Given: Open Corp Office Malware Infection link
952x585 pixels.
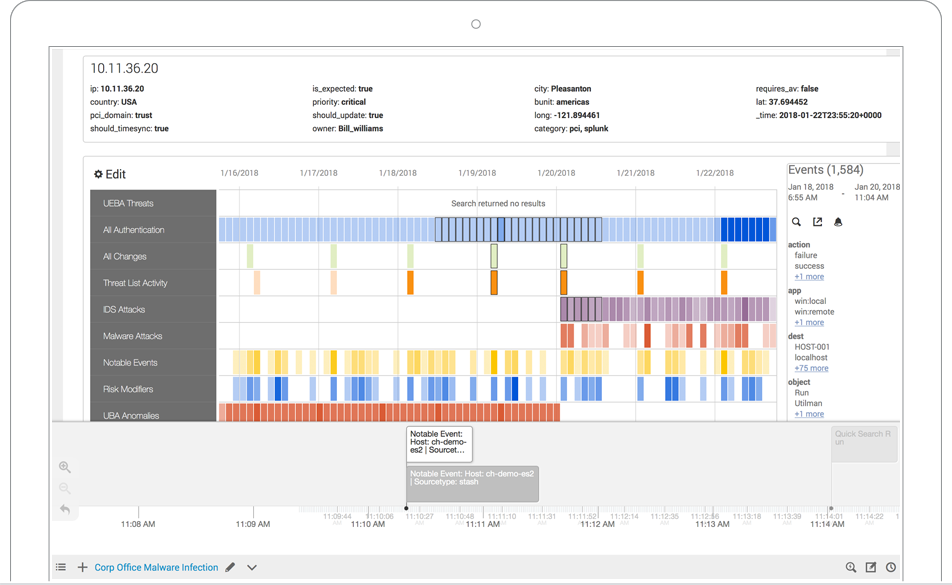Looking at the screenshot, I should coord(156,567).
